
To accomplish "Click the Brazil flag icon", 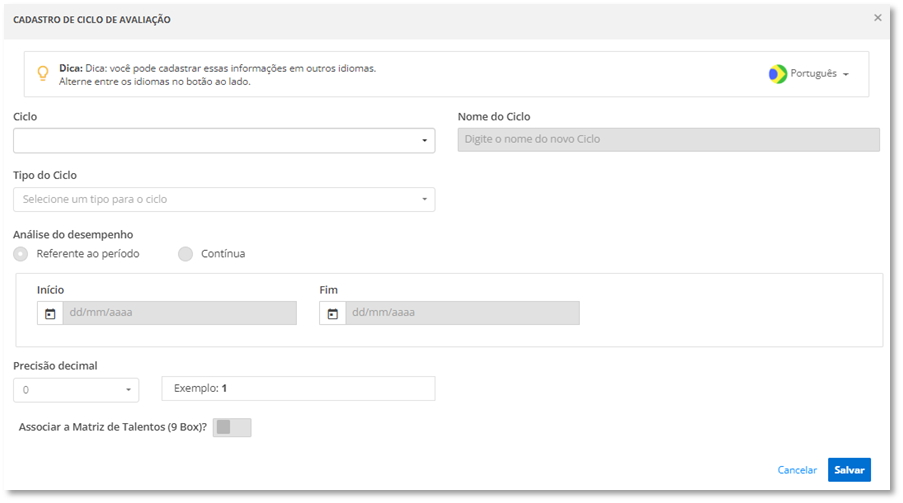I will click(777, 74).
